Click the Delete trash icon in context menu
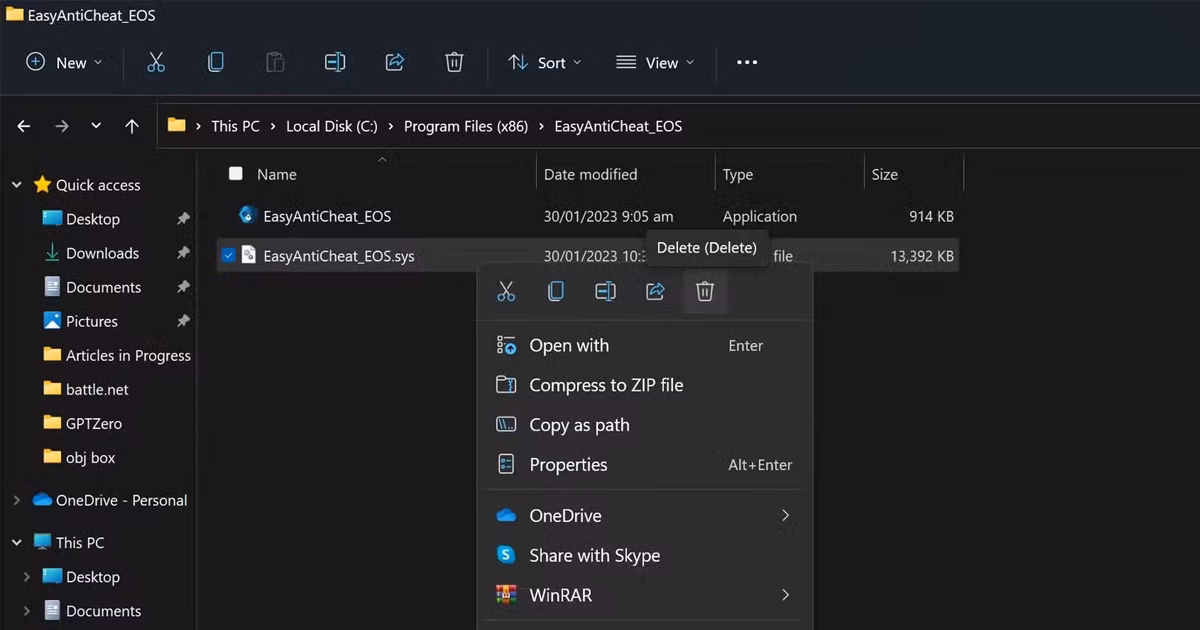1200x630 pixels. coord(705,291)
